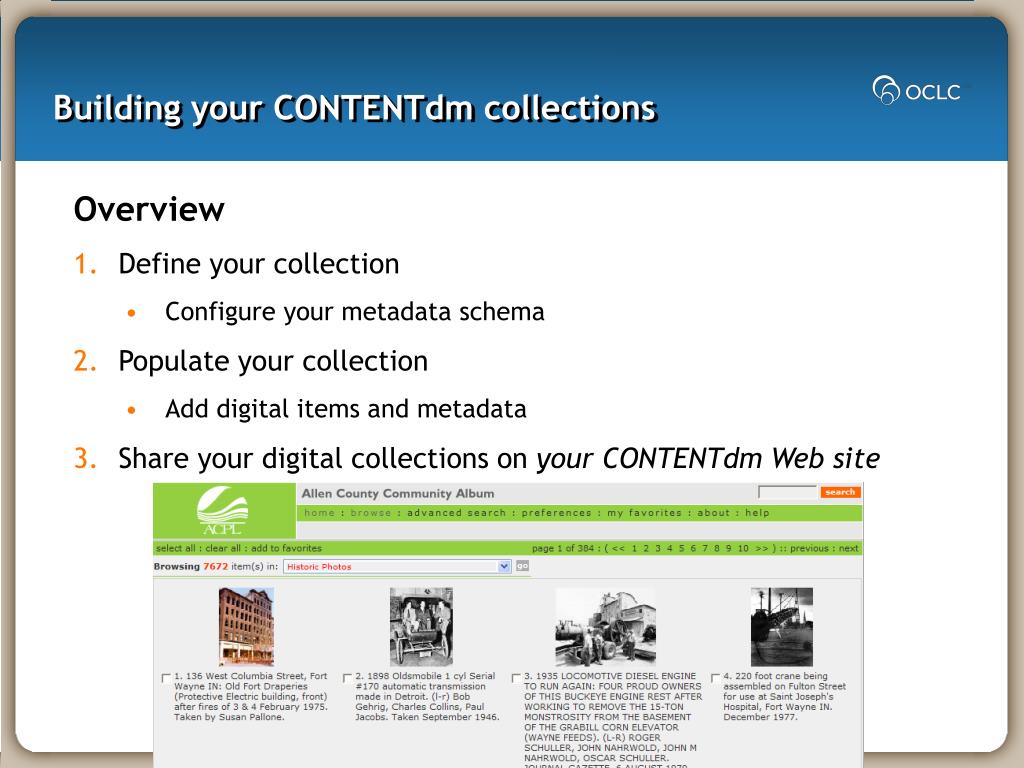1024x768 pixels.
Task: Open preferences in navigation bar
Action: click(x=556, y=513)
